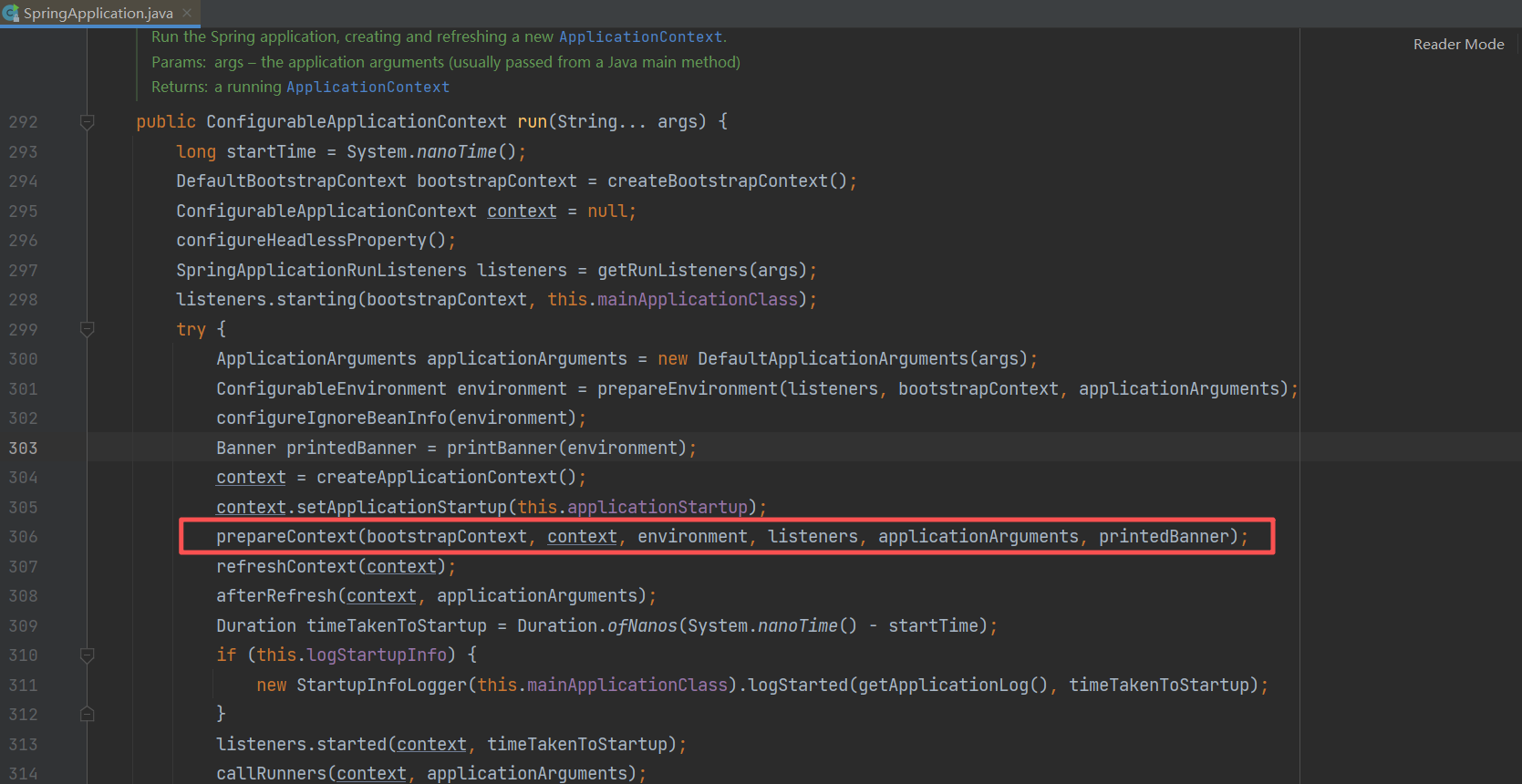Click SpringApplicationRunListeners type on line 297
Image resolution: width=1522 pixels, height=784 pixels.
pos(321,270)
